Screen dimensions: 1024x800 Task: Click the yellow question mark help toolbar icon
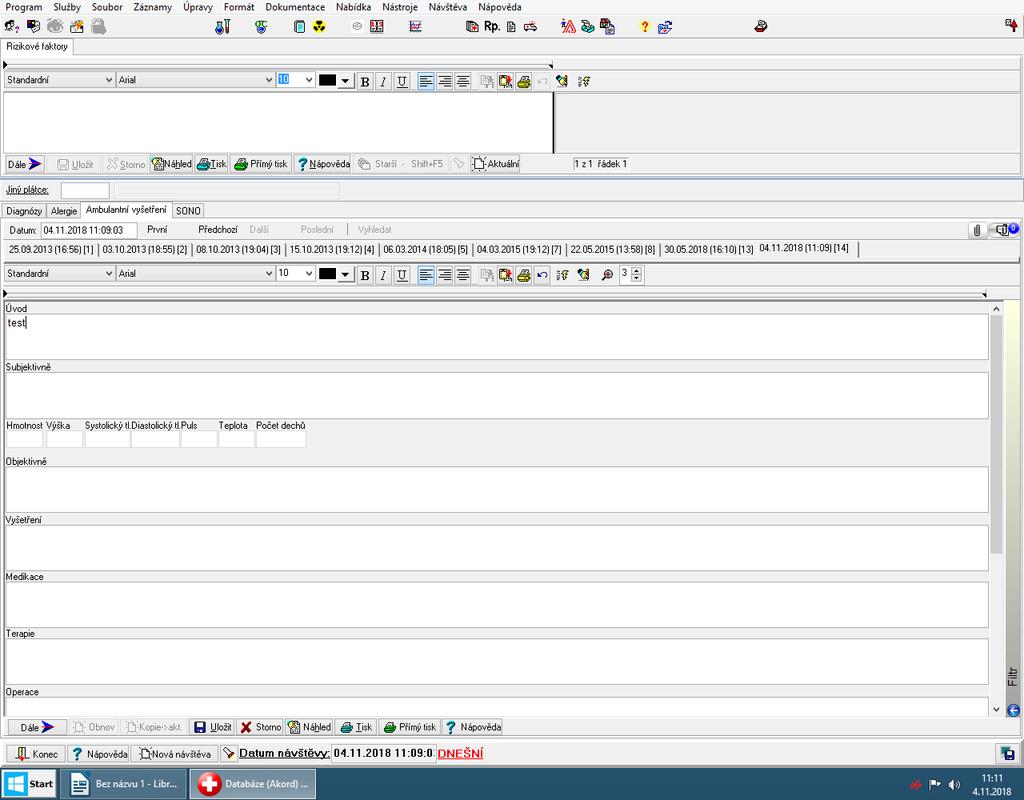[x=645, y=27]
